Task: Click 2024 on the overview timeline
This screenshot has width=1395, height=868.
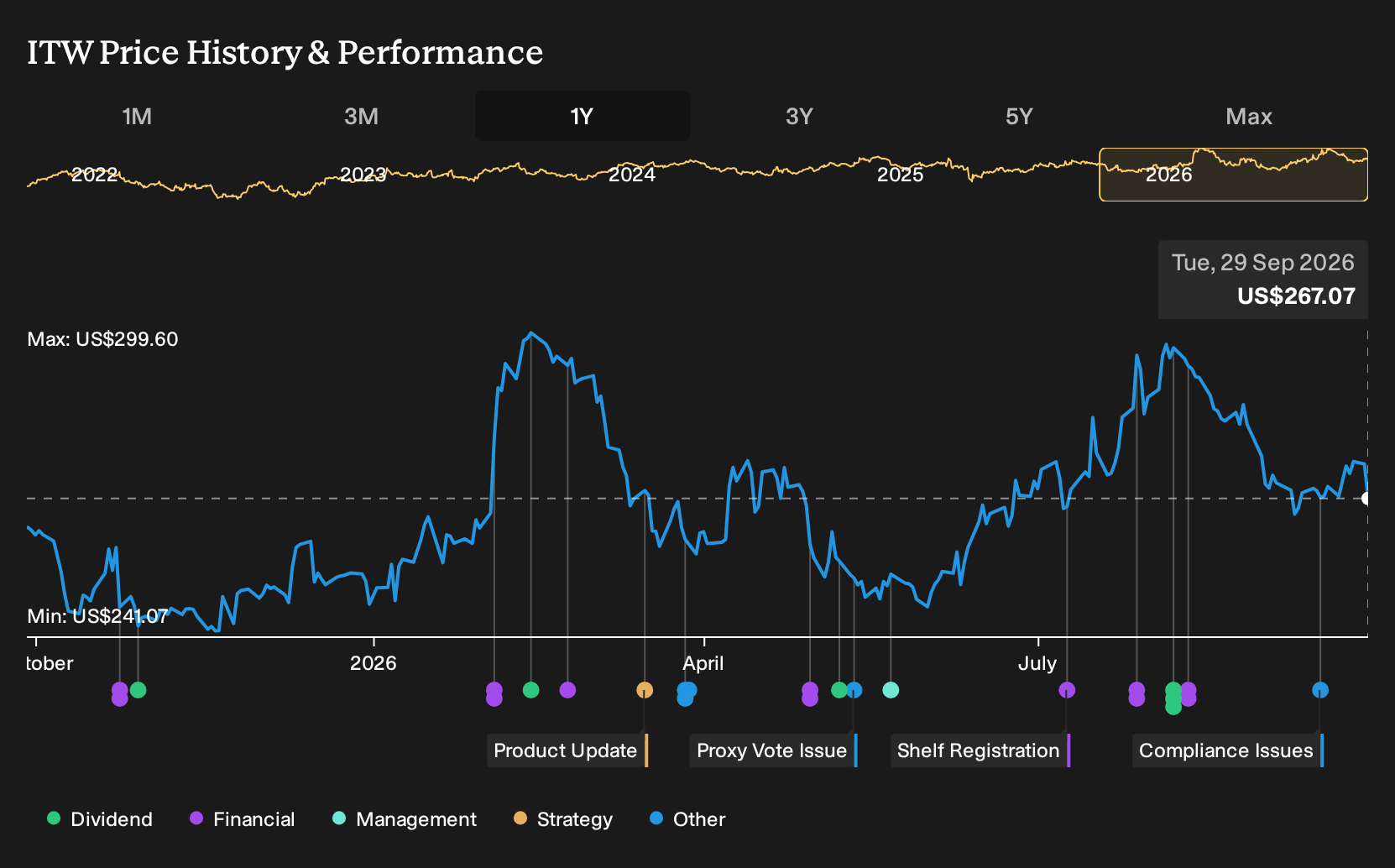Action: click(x=632, y=175)
